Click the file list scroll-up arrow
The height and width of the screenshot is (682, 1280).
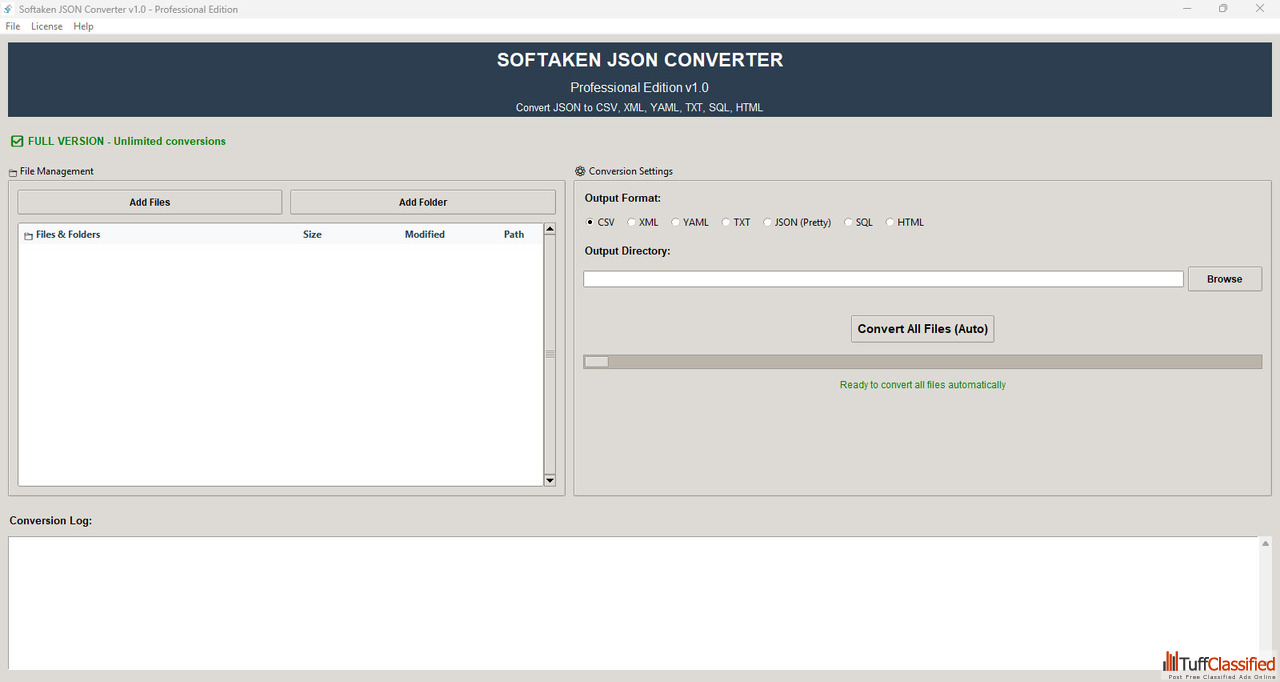[x=549, y=230]
